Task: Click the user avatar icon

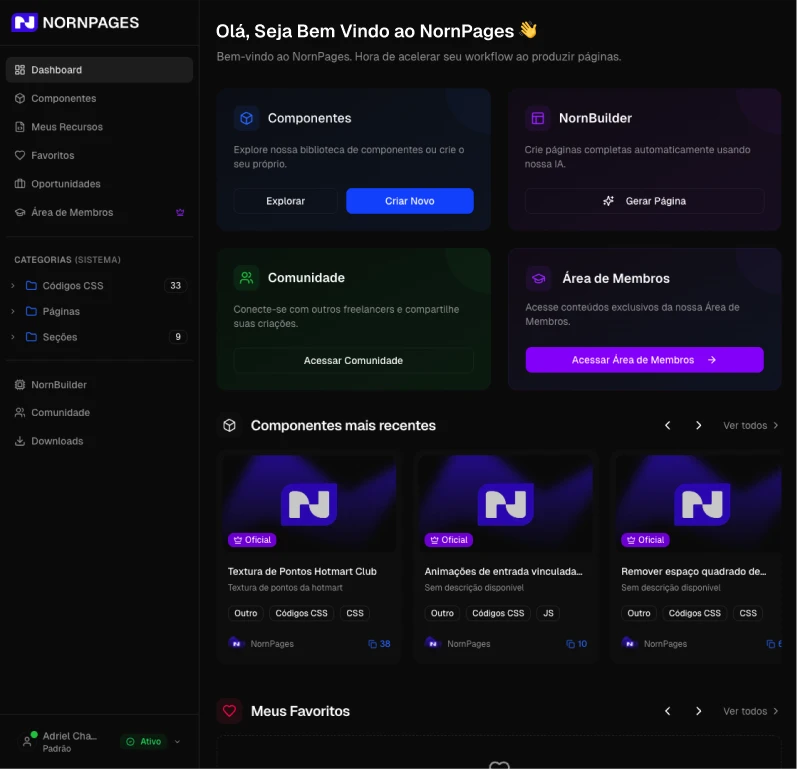Action: pyautogui.click(x=27, y=742)
